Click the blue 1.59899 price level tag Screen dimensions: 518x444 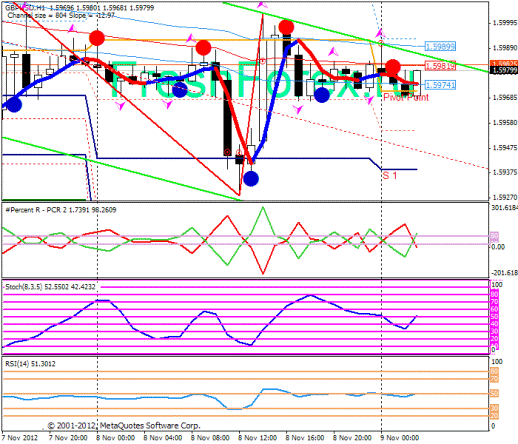point(440,47)
